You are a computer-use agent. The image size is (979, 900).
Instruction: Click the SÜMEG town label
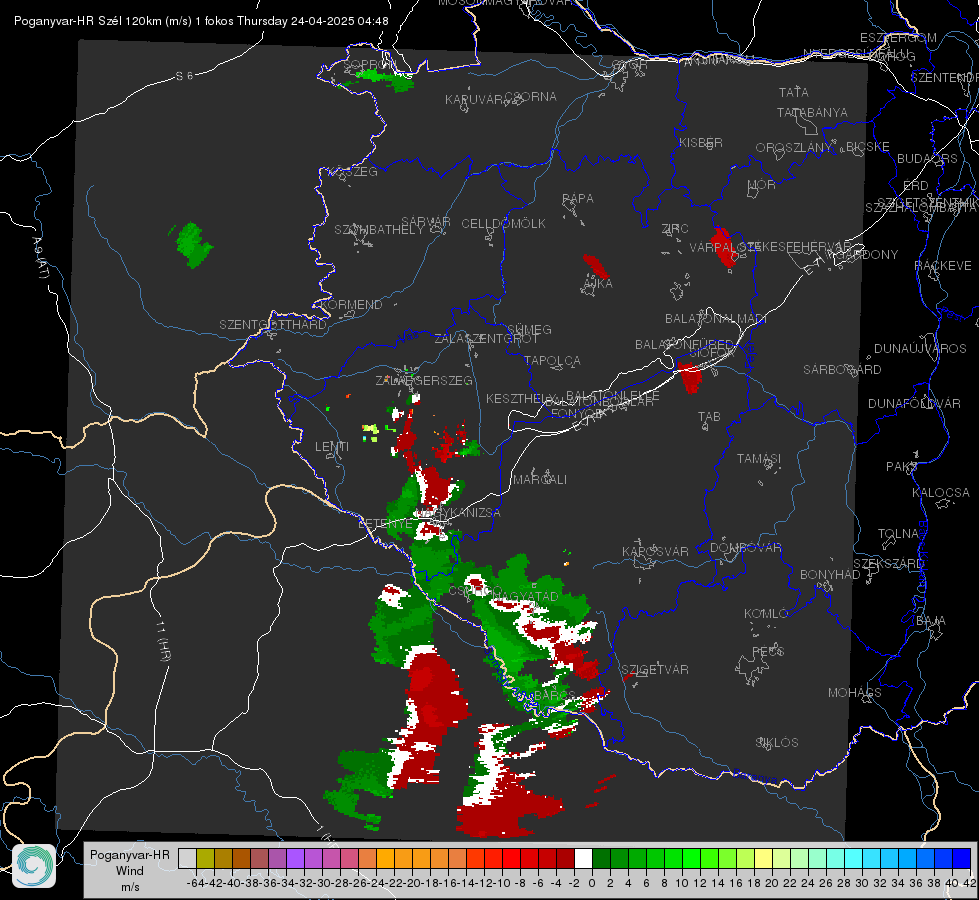point(529,329)
